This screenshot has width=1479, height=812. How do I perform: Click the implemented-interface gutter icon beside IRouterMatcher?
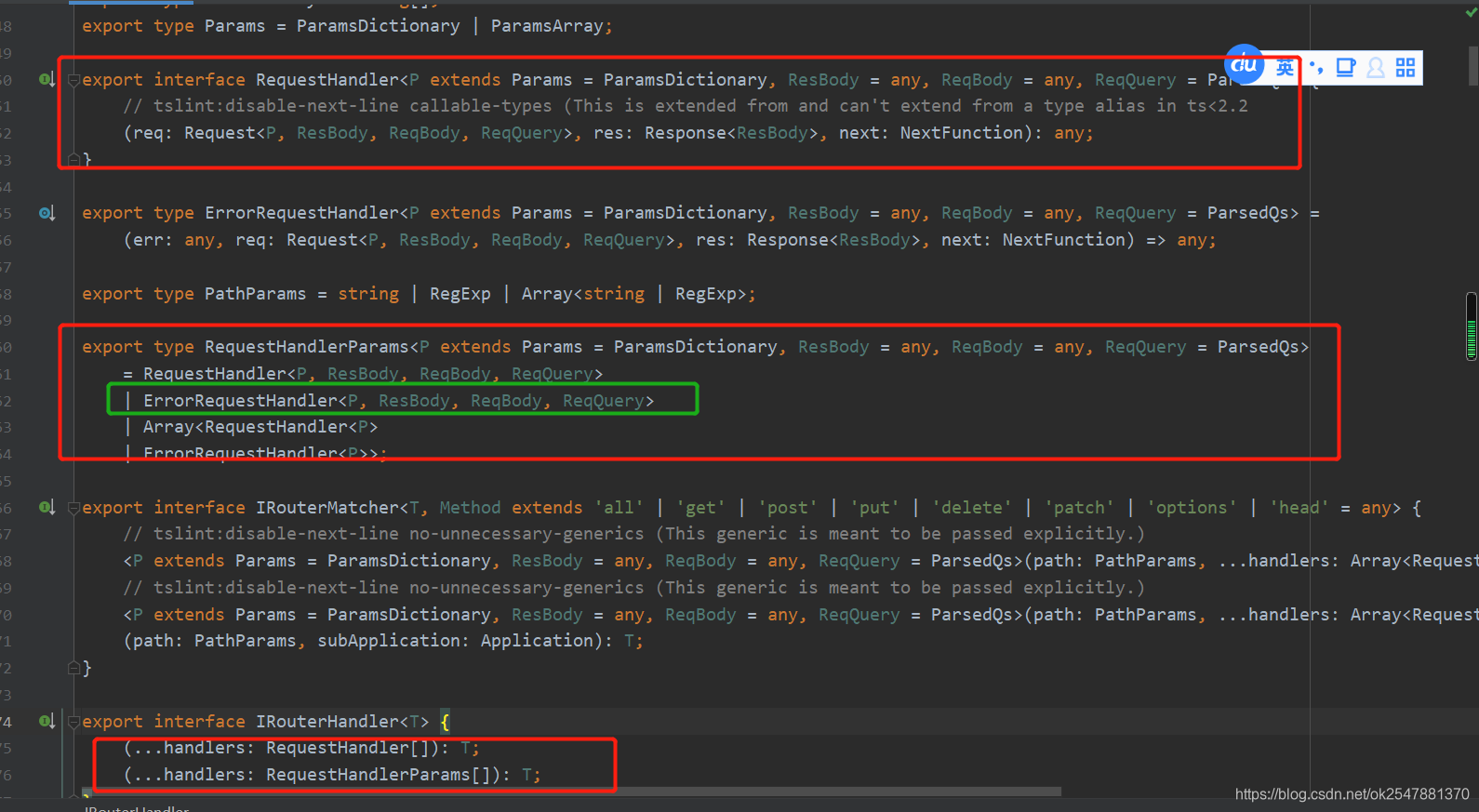point(47,508)
